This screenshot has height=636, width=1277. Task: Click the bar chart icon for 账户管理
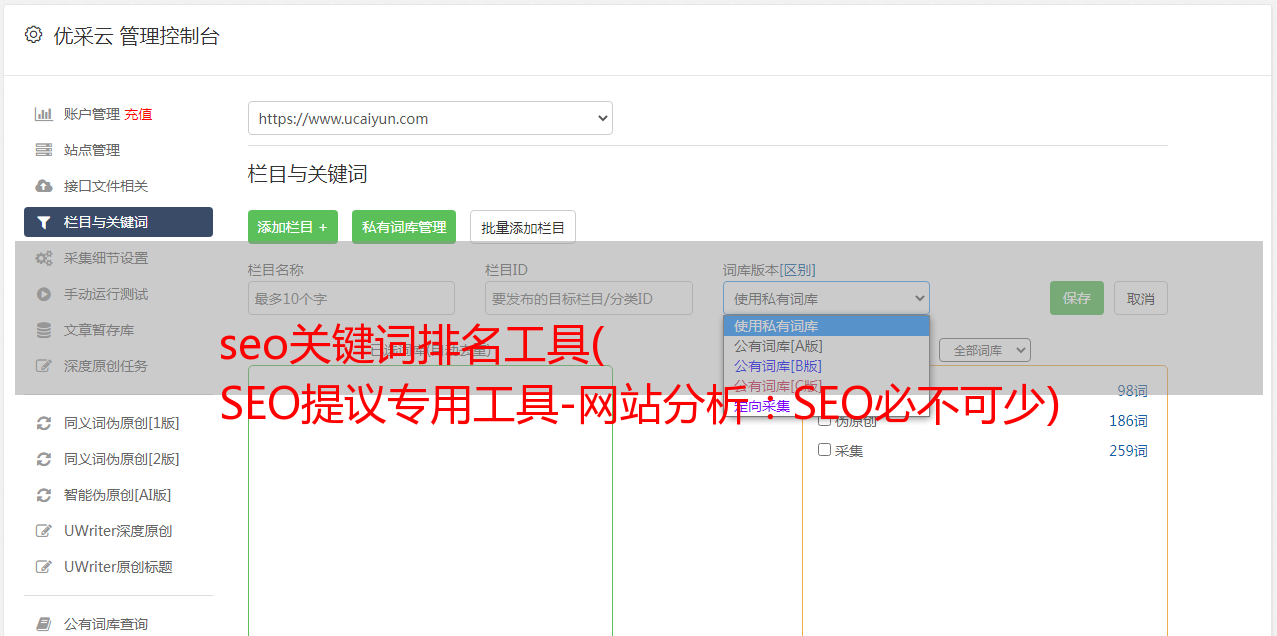point(43,114)
